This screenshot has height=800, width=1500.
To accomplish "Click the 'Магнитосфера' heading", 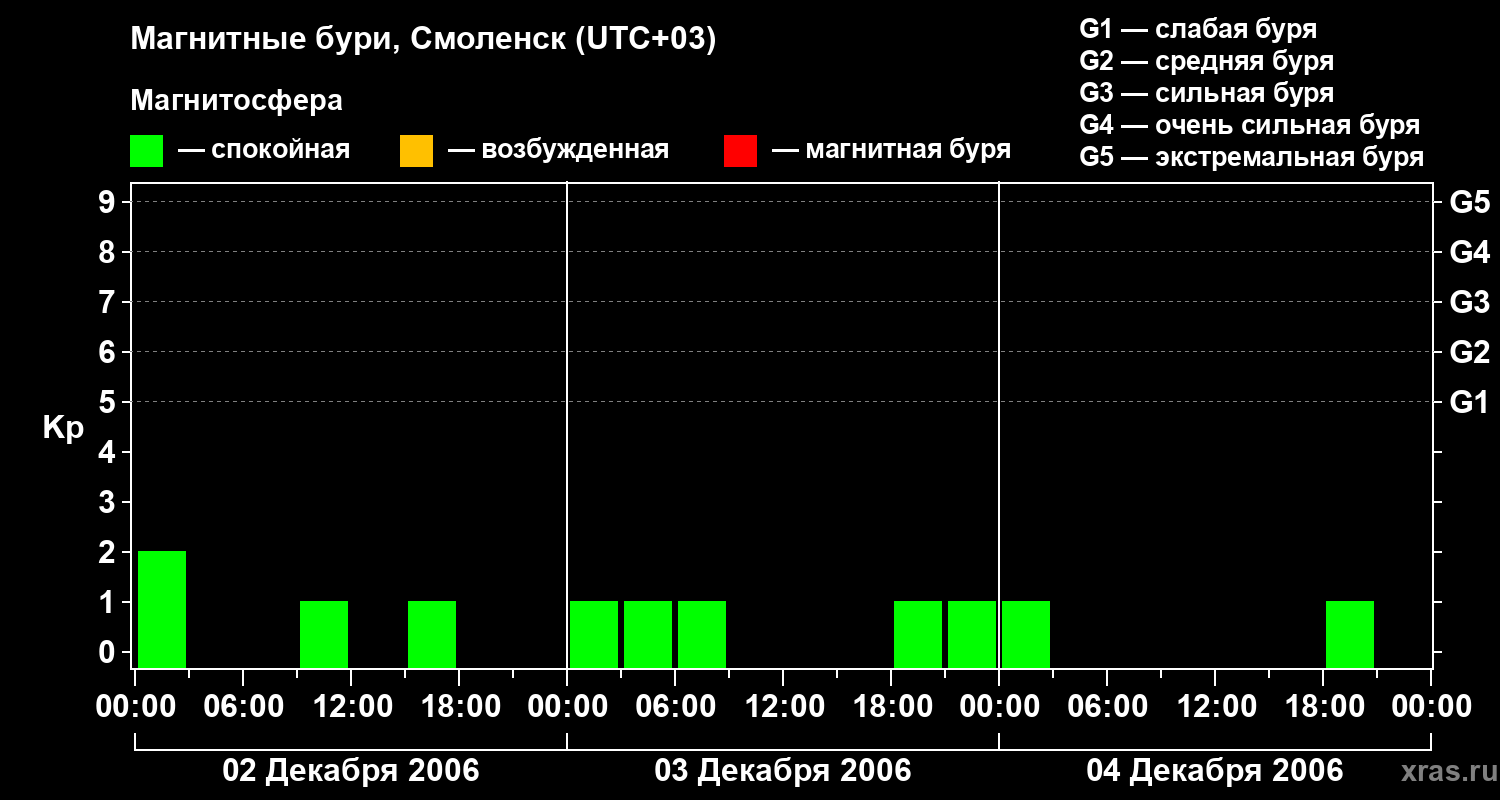I will point(237,101).
